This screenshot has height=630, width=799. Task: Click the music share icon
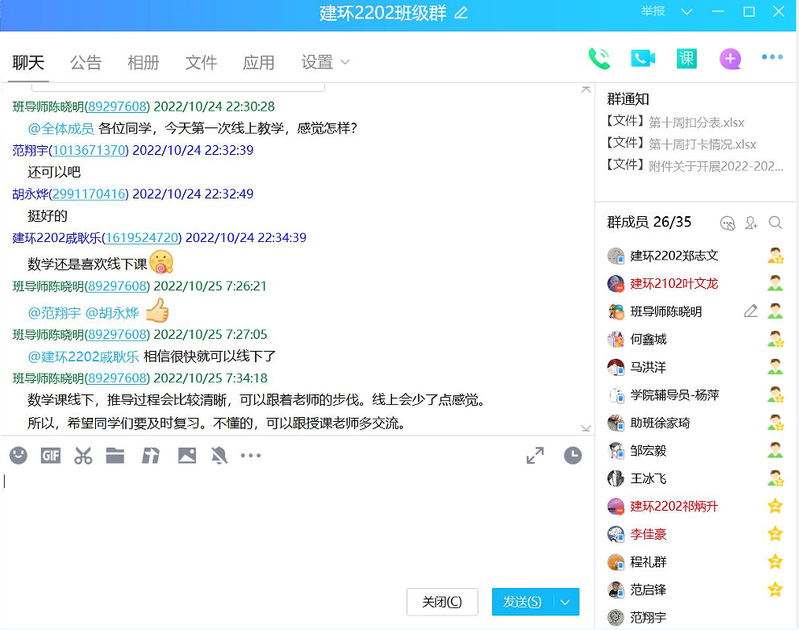coord(150,455)
